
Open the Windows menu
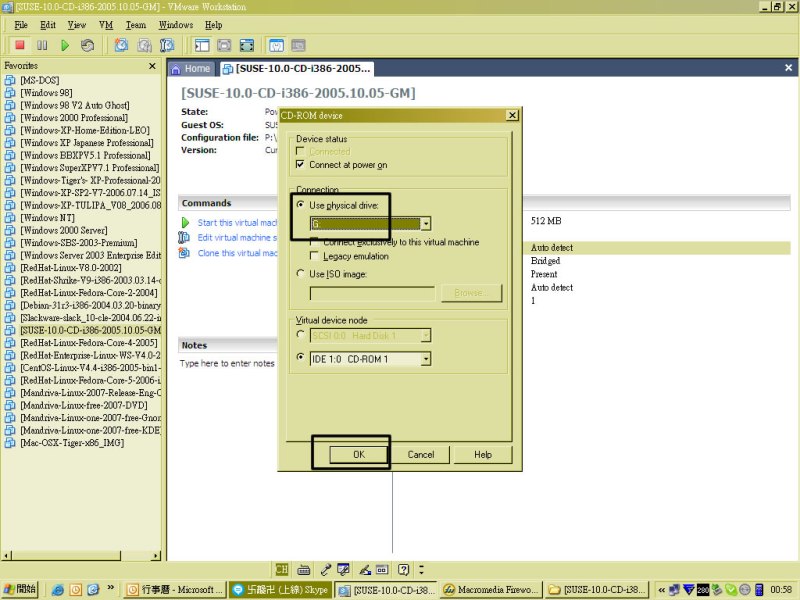pos(176,25)
